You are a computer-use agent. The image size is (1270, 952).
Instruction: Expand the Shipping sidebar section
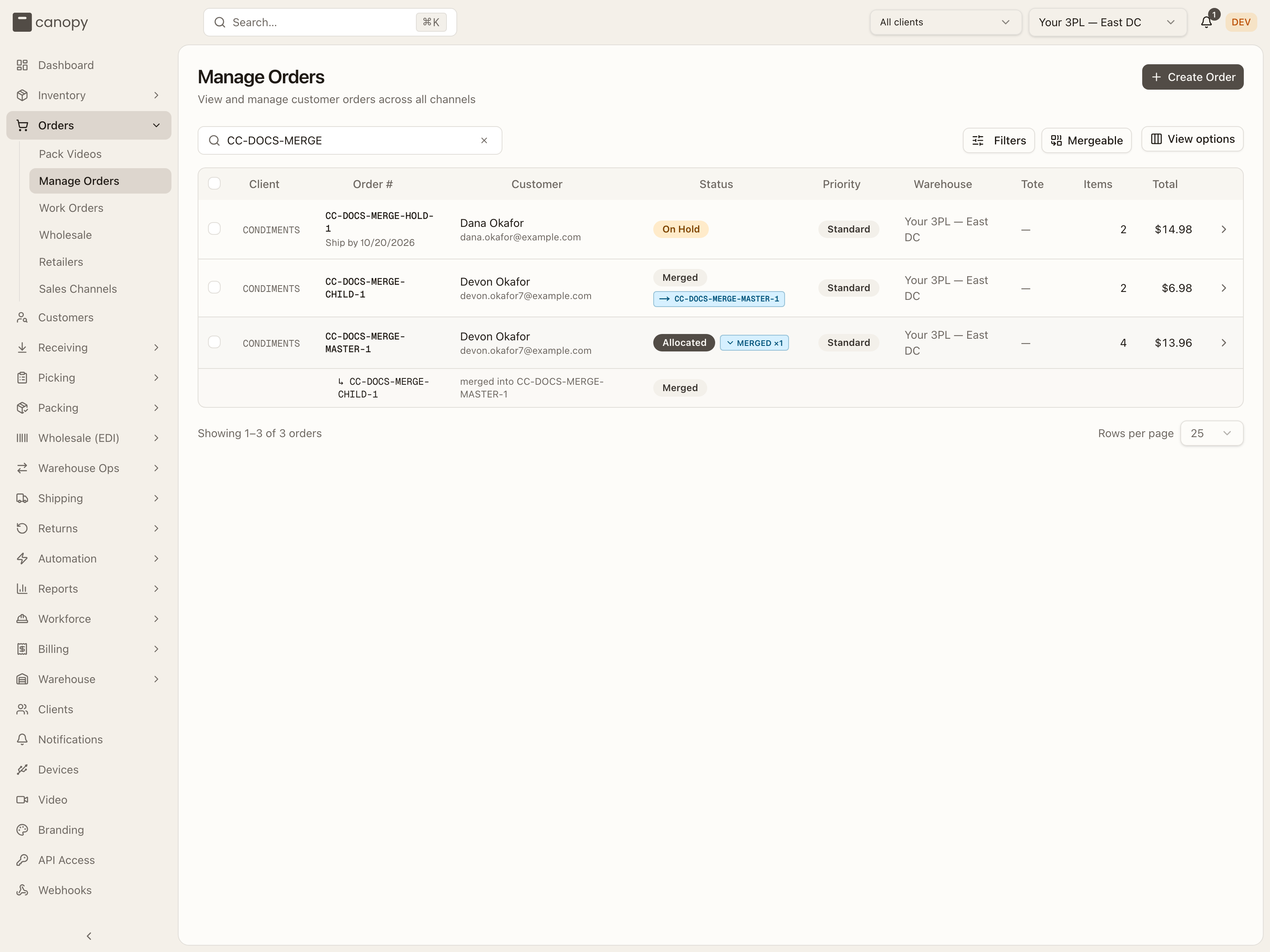click(89, 498)
